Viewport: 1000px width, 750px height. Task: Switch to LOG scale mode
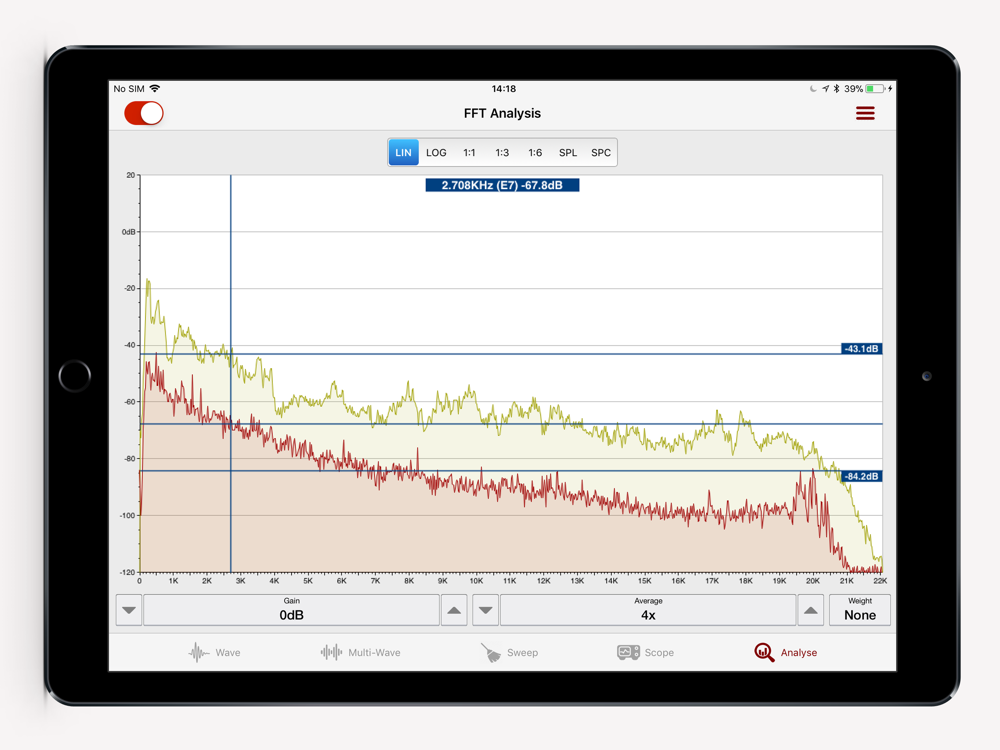coord(436,152)
